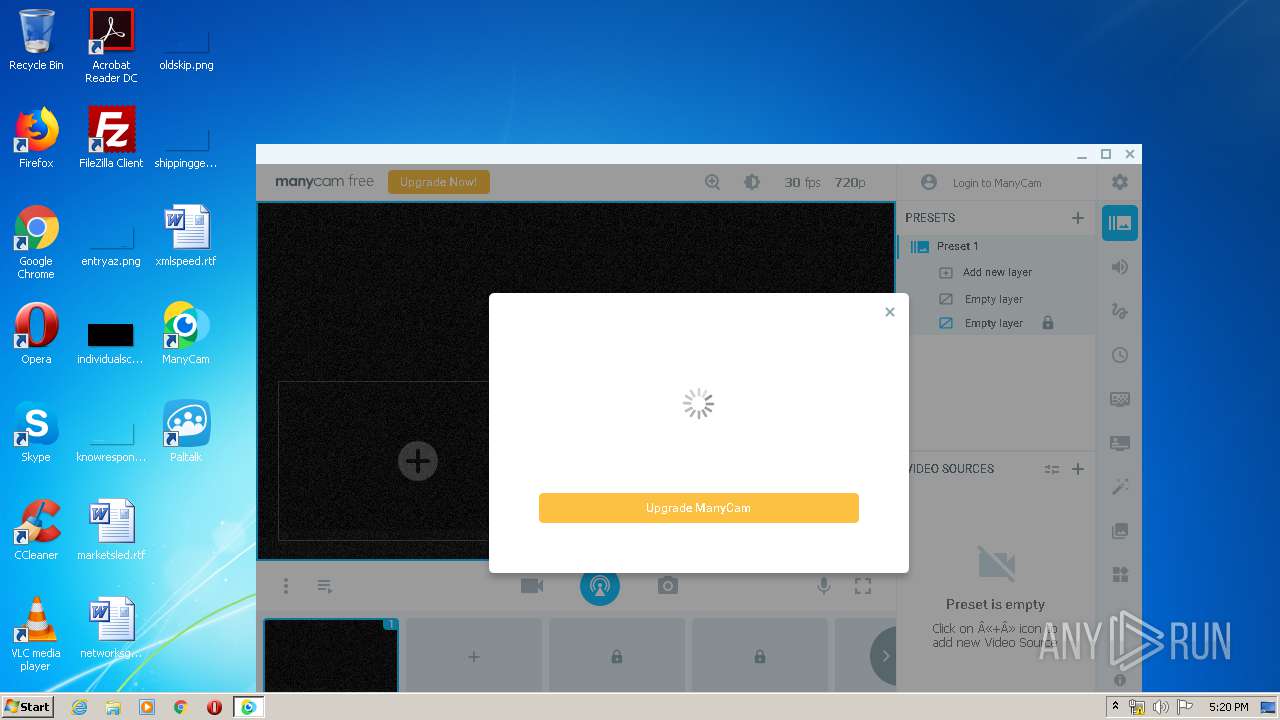Open the brightness color settings icon

(x=752, y=182)
